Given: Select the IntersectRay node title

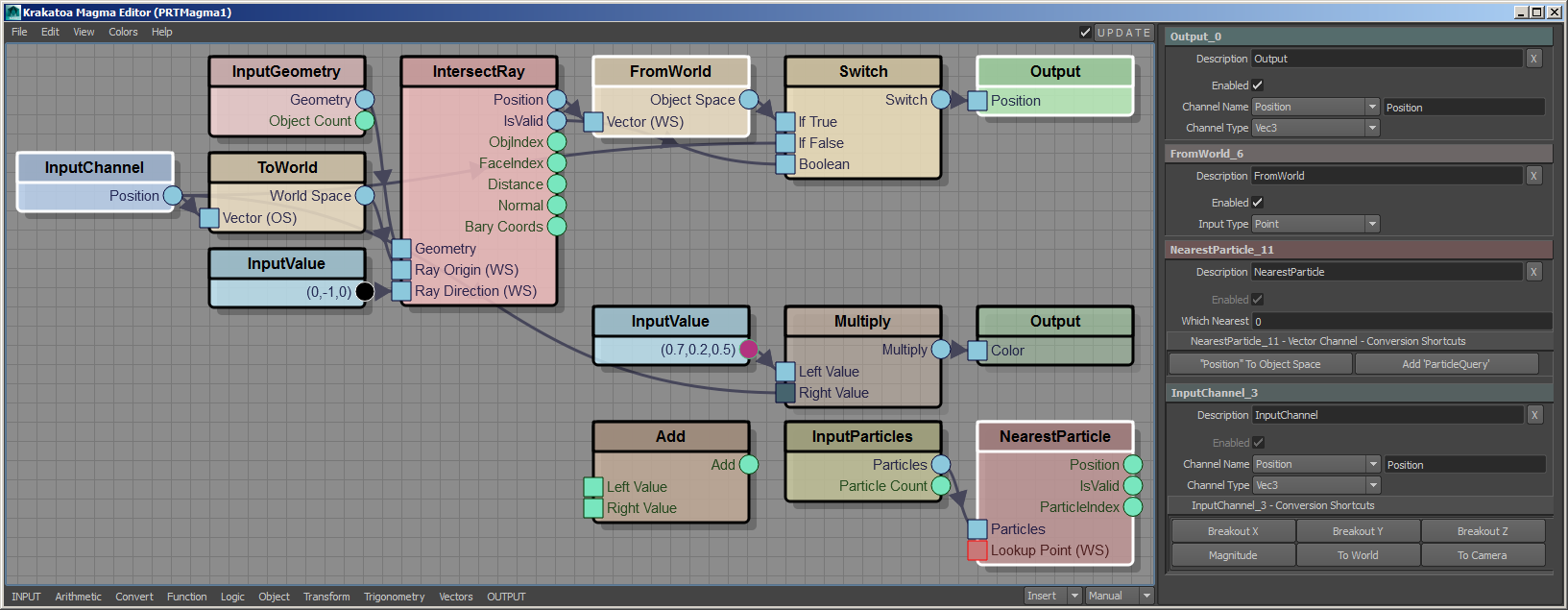Looking at the screenshot, I should pyautogui.click(x=478, y=72).
